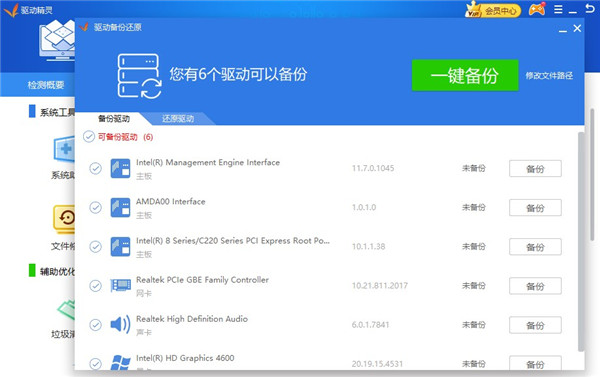
Task: Uncheck Intel Management Engine Interface driver
Action: pyautogui.click(x=95, y=168)
